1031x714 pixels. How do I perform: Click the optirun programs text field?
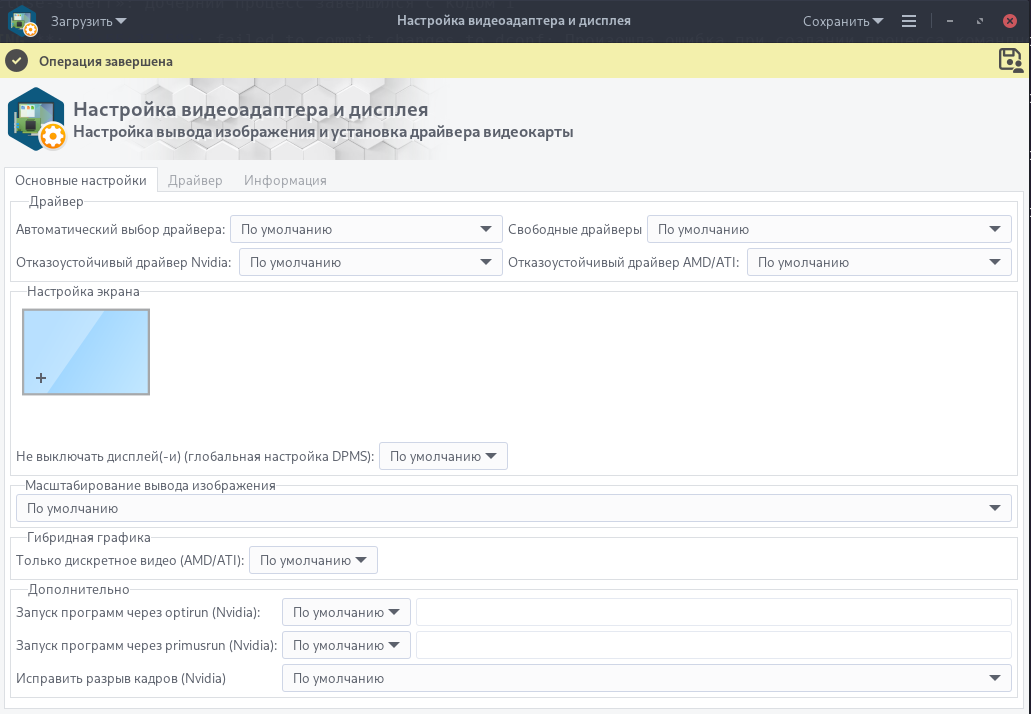tap(713, 612)
